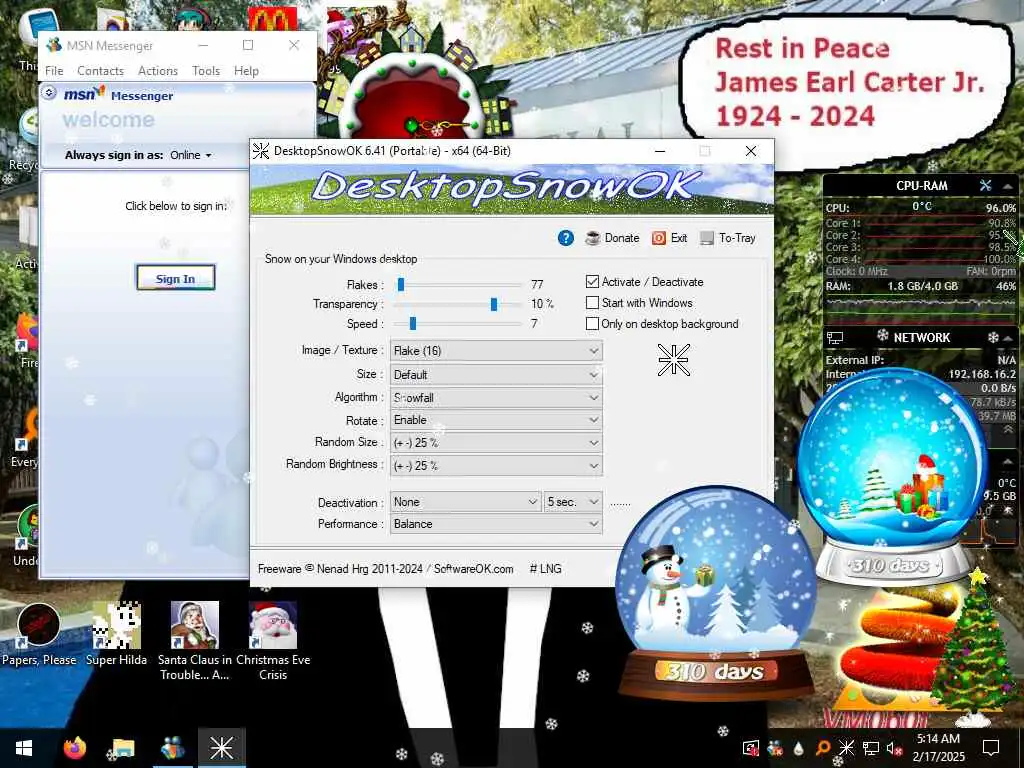Open File Explorer from the taskbar

click(x=123, y=748)
